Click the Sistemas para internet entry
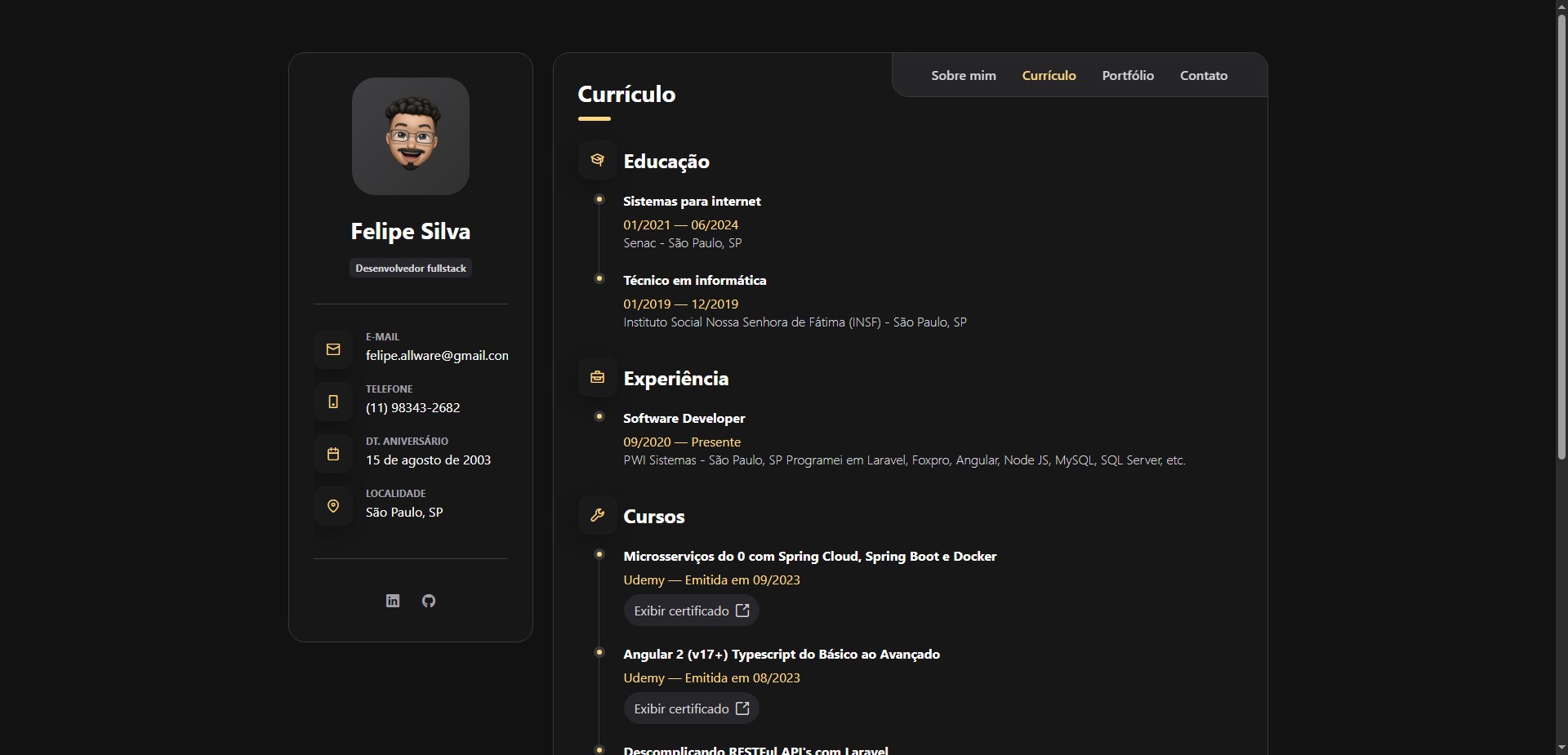 tap(692, 201)
